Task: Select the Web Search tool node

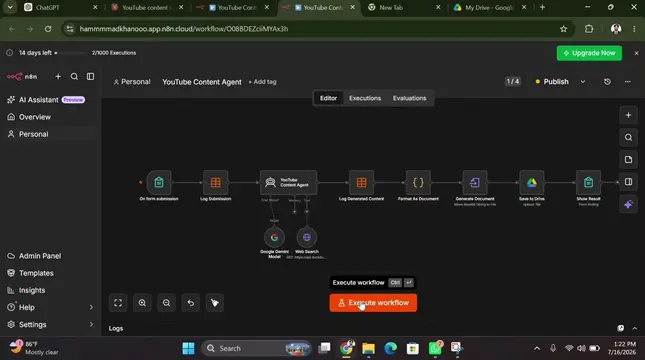Action: click(306, 237)
